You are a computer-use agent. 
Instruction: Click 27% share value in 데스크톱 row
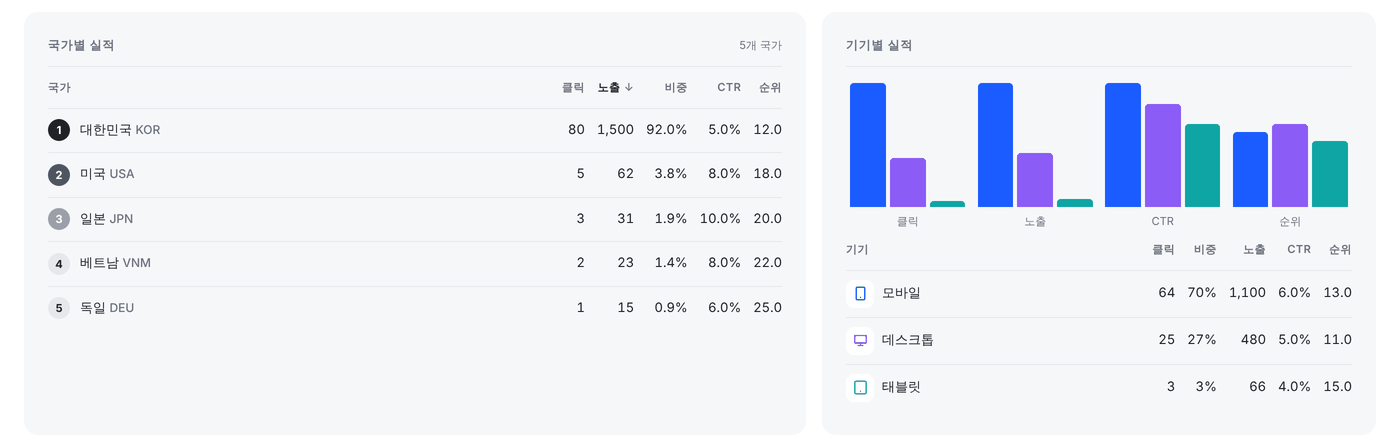pos(1201,340)
